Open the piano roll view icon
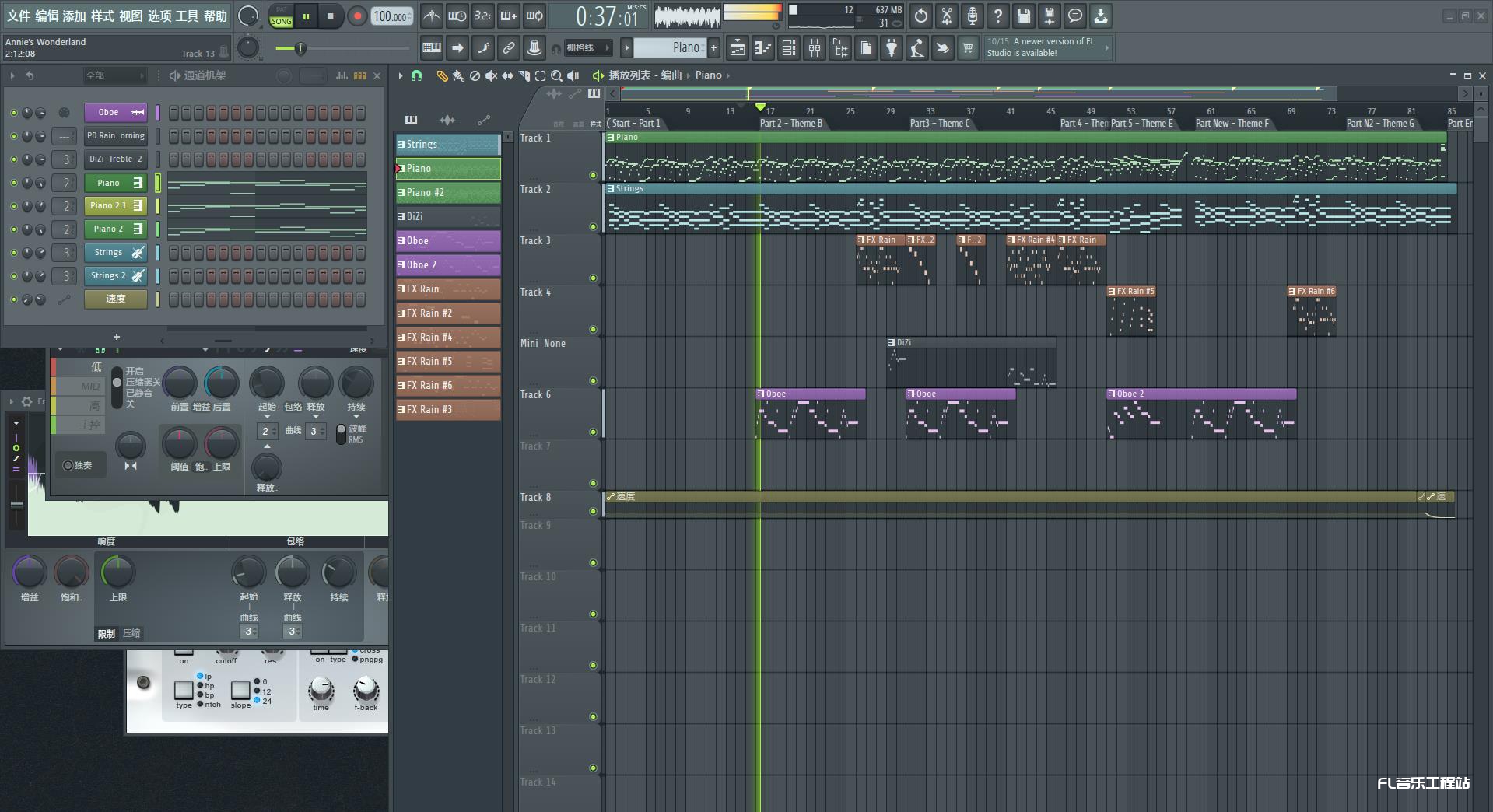1493x812 pixels. [x=763, y=48]
